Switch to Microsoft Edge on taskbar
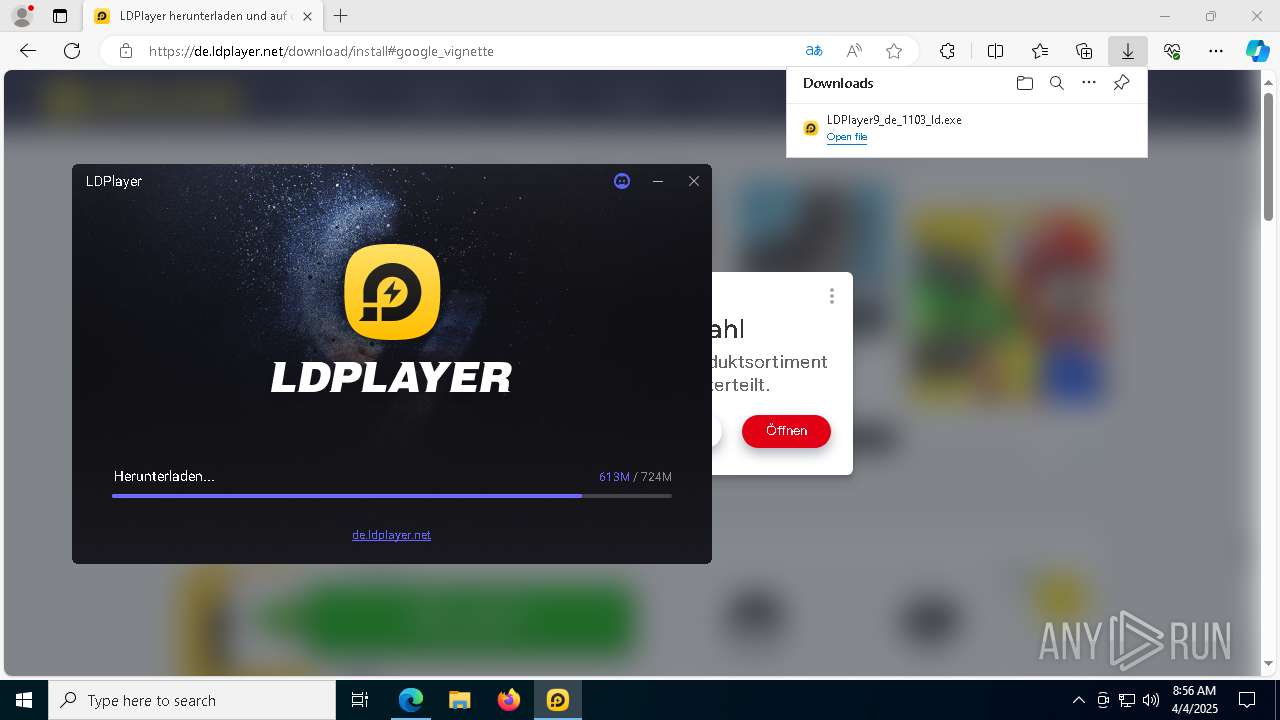The image size is (1280, 720). point(411,700)
